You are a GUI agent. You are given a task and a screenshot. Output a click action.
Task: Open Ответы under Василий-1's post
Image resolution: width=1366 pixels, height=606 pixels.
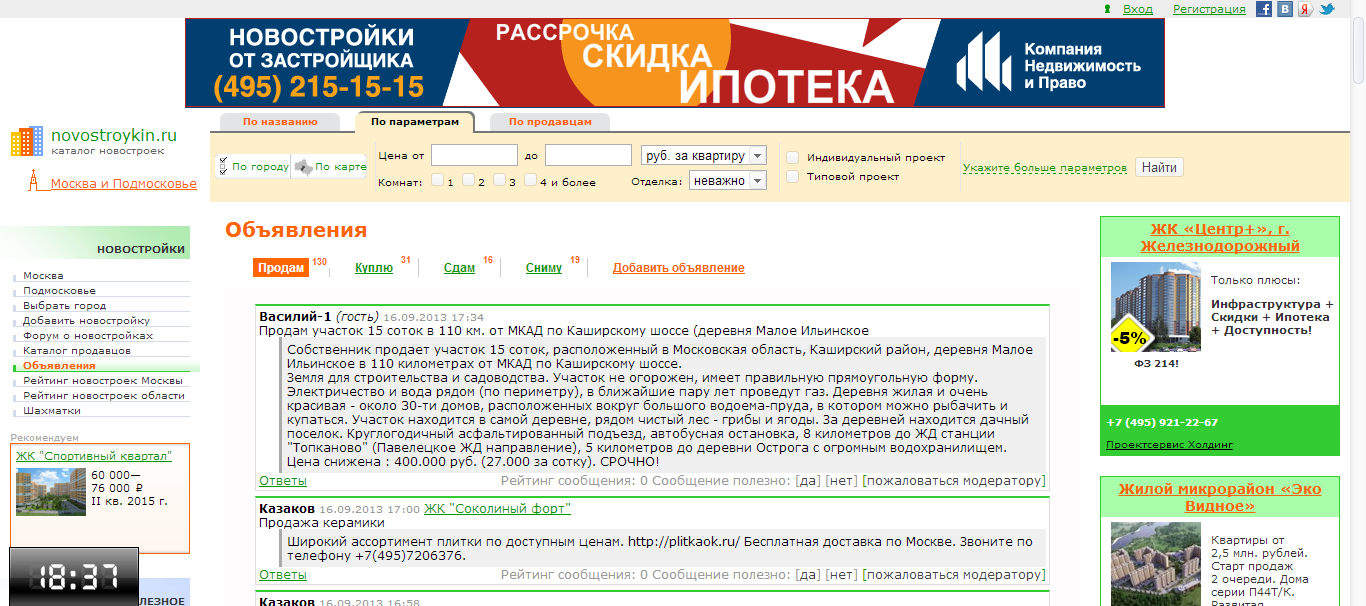(x=283, y=481)
